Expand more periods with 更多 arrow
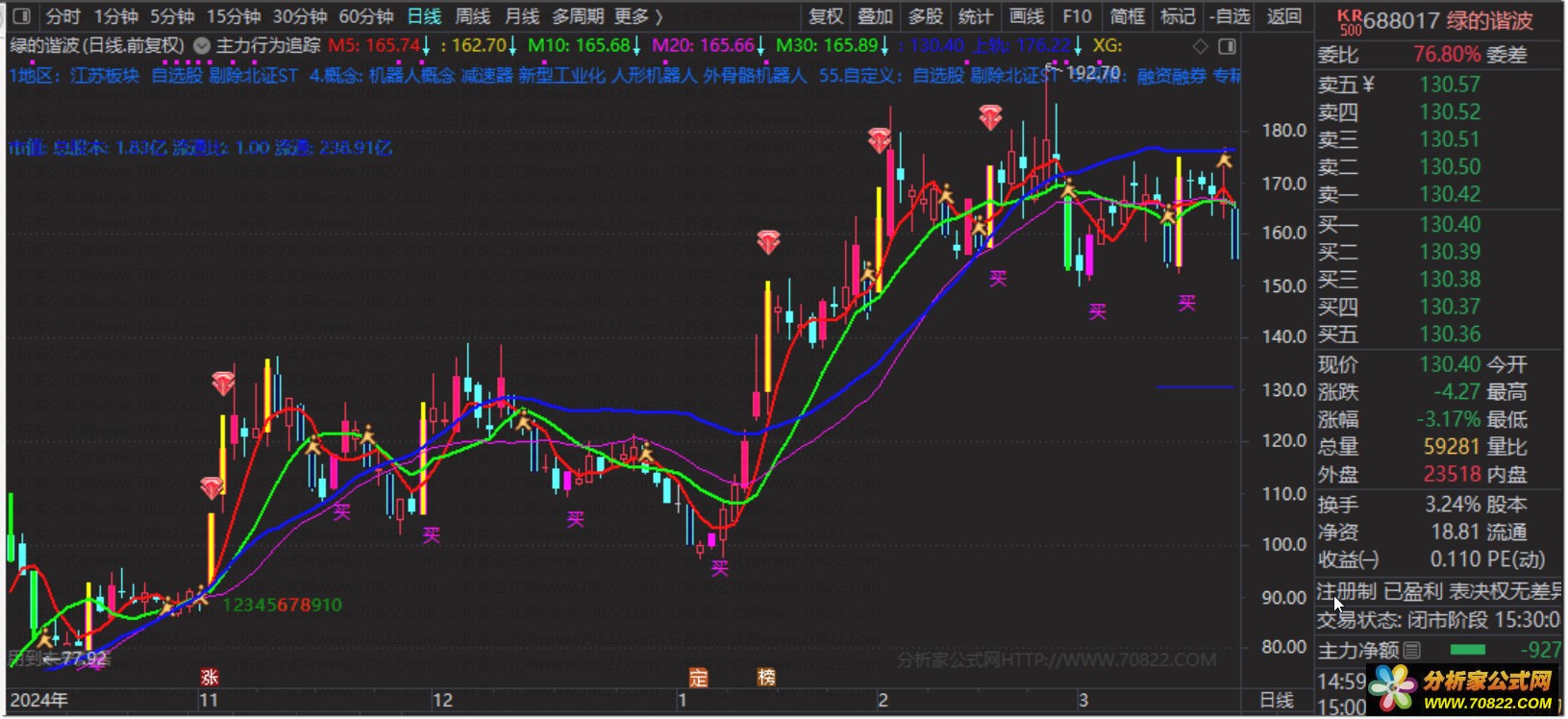Viewport: 1568px width, 719px height. [639, 16]
